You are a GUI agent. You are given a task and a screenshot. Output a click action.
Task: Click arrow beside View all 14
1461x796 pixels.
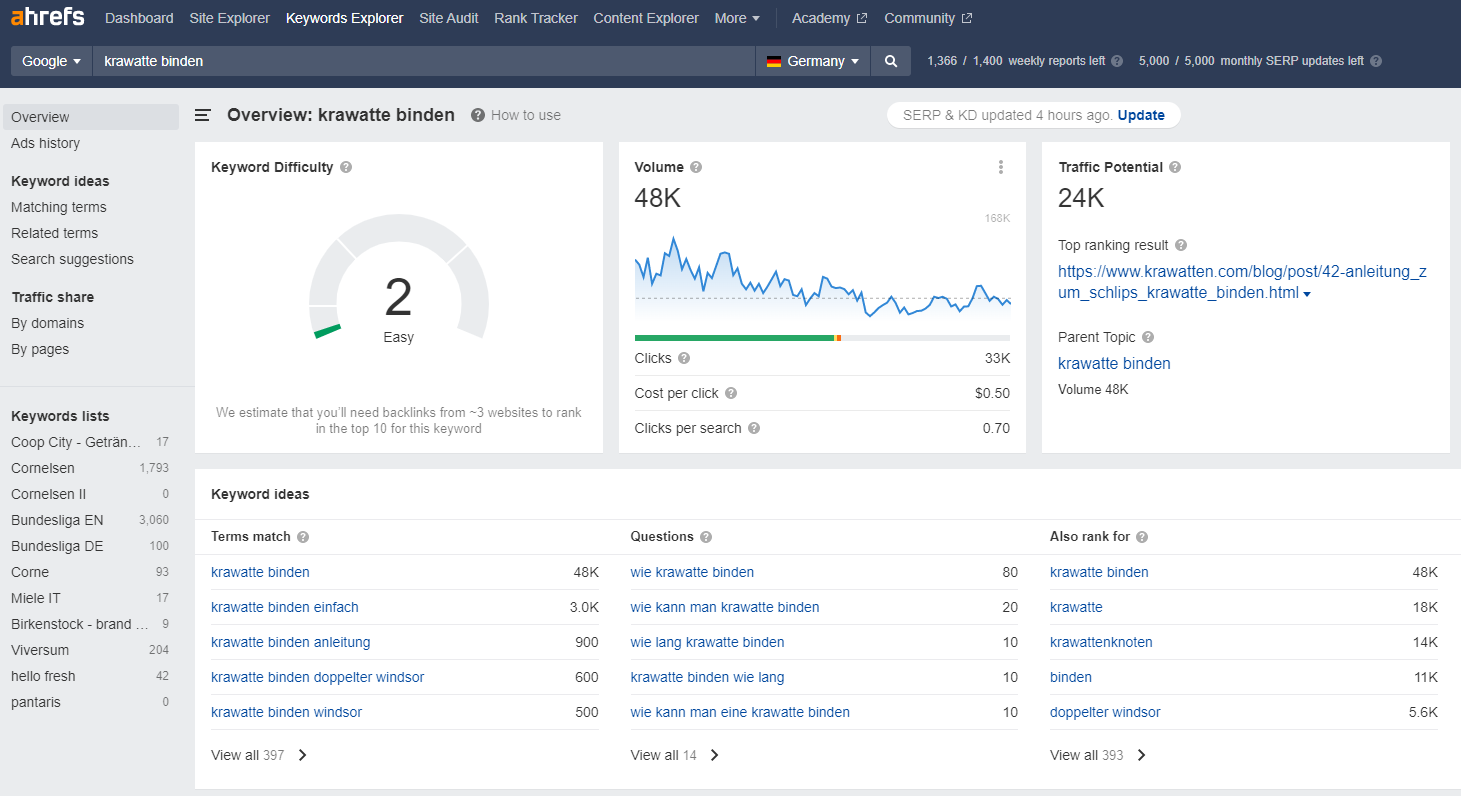[715, 755]
